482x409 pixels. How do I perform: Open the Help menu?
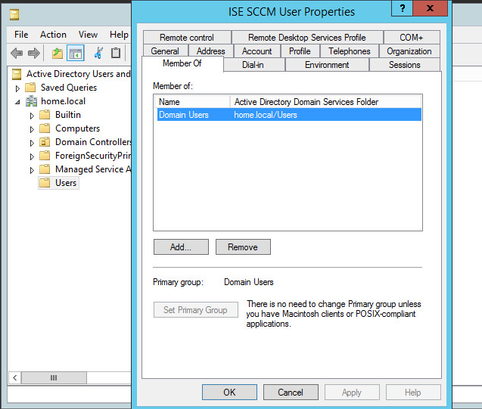(119, 35)
